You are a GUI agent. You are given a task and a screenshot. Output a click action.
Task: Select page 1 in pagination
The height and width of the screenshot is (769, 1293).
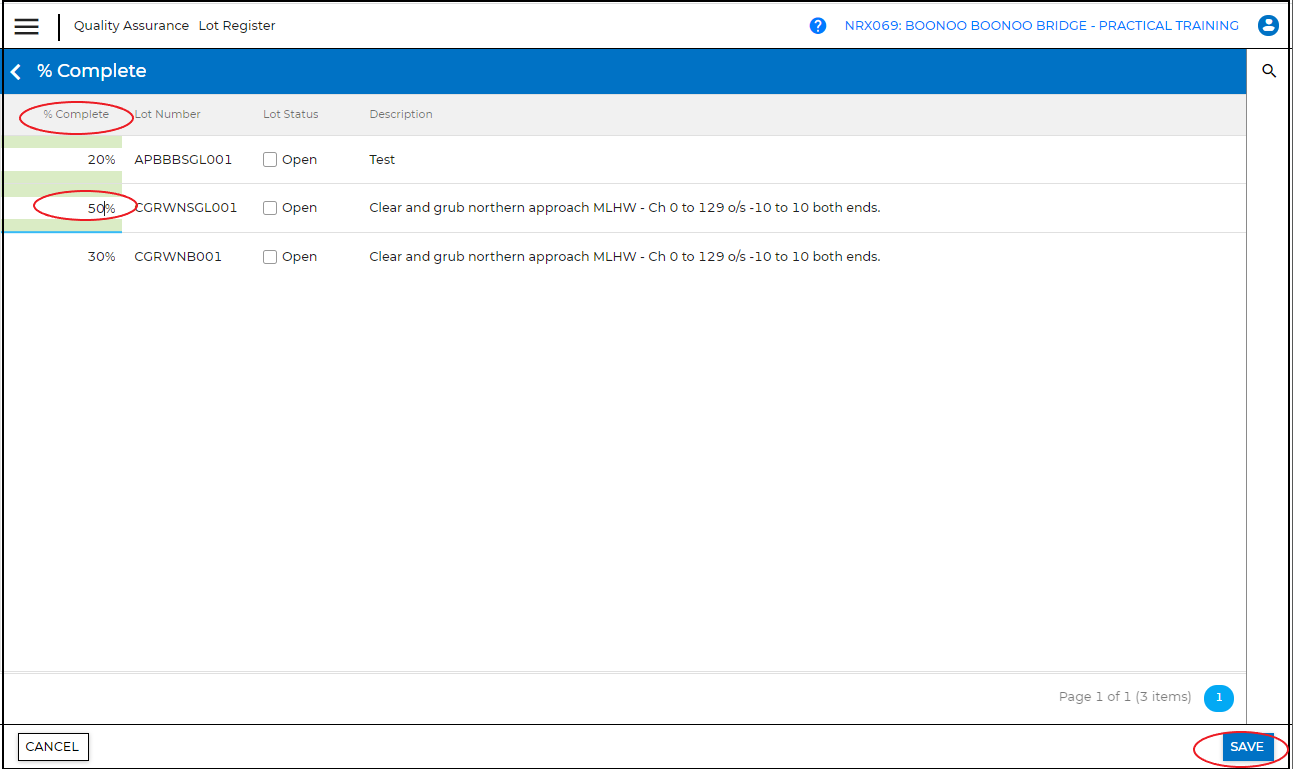coord(1218,698)
